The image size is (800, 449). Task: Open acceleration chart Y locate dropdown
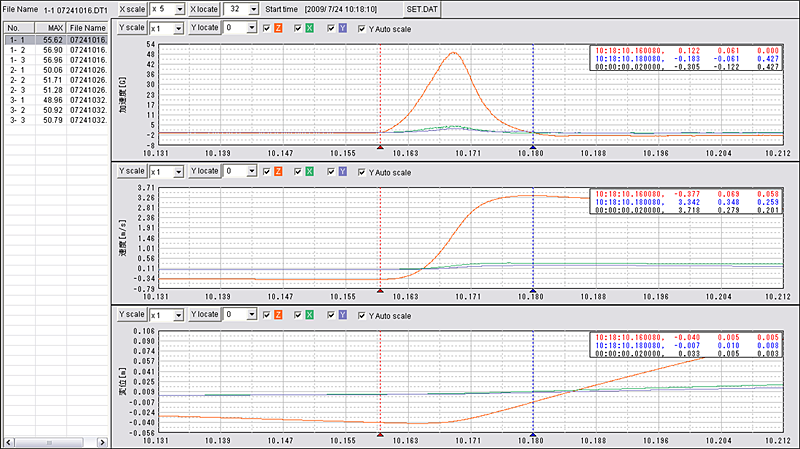[252, 28]
